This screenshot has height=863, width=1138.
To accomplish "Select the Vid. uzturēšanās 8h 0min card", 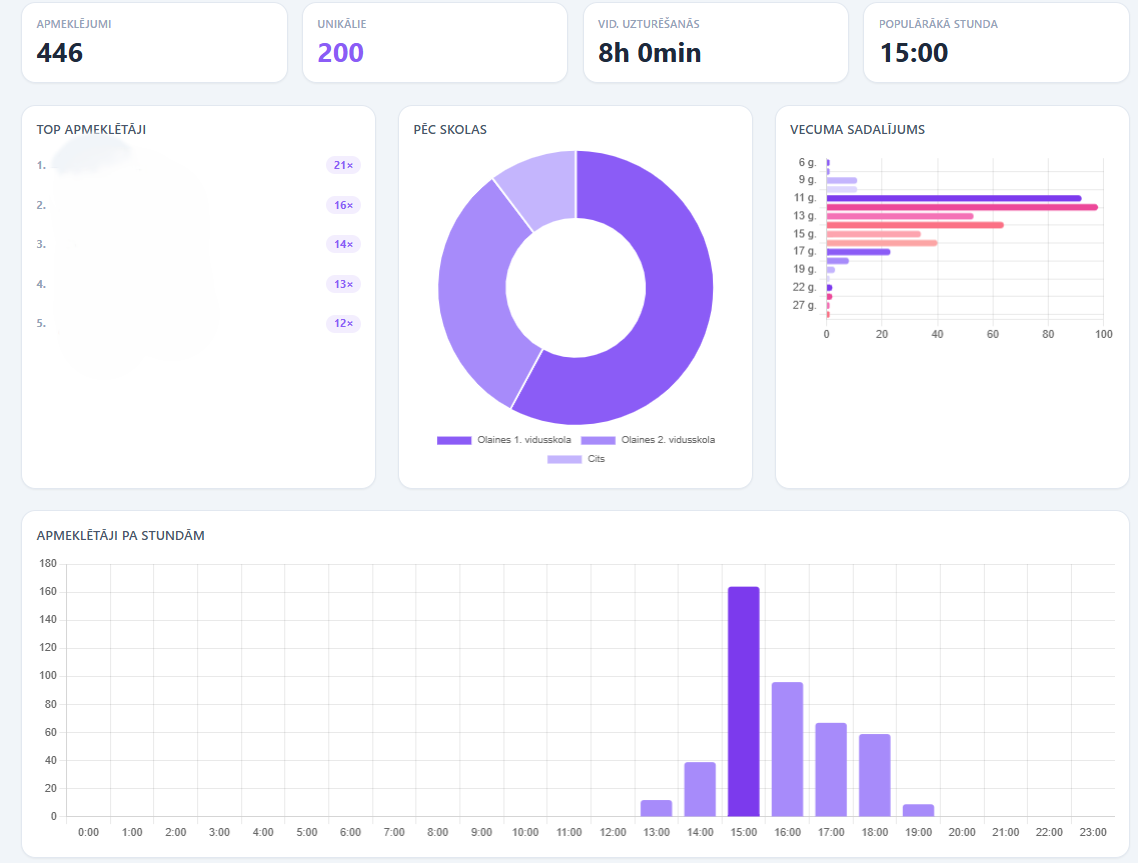I will pos(715,42).
